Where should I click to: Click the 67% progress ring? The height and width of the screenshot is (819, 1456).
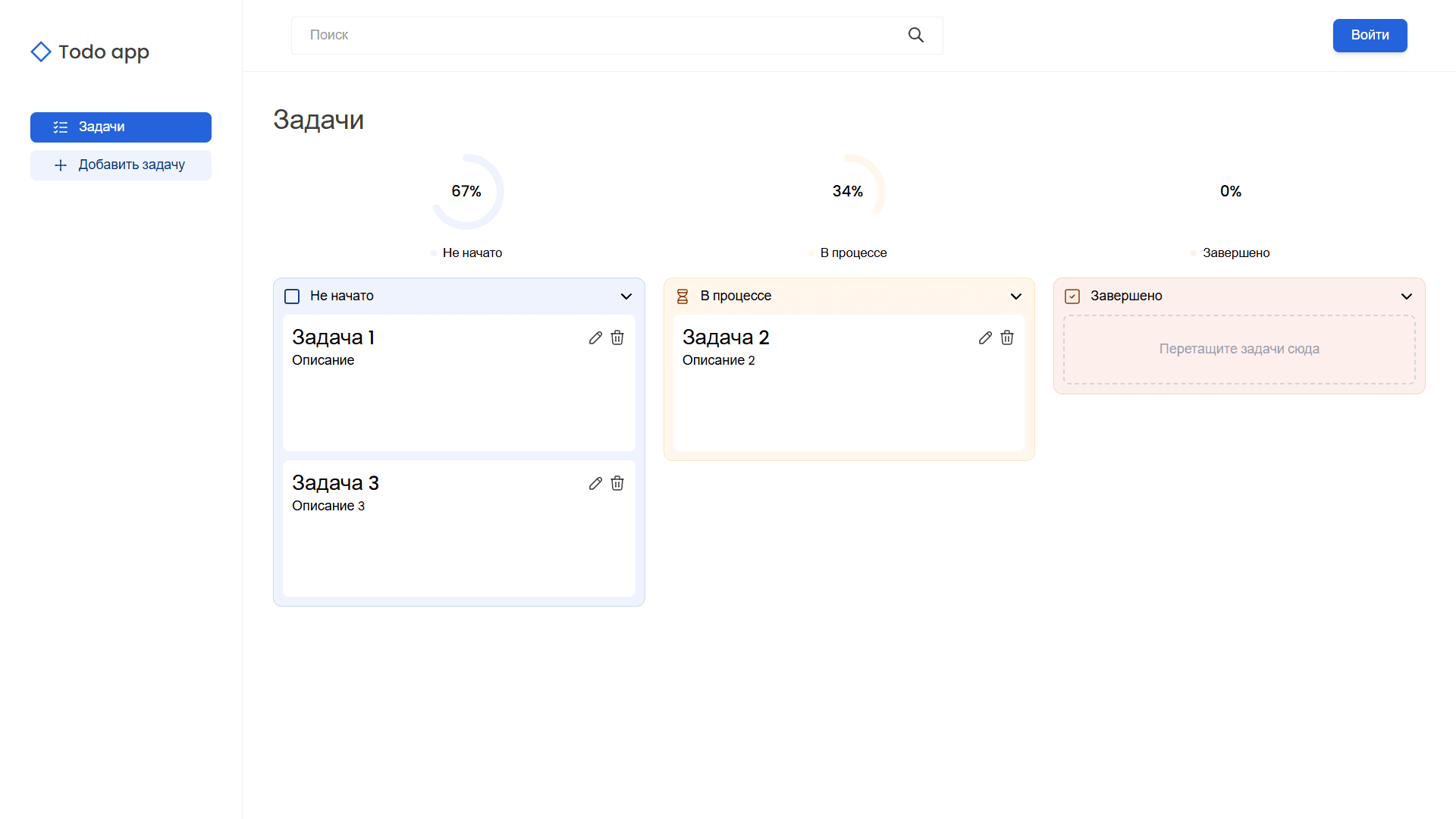(466, 191)
